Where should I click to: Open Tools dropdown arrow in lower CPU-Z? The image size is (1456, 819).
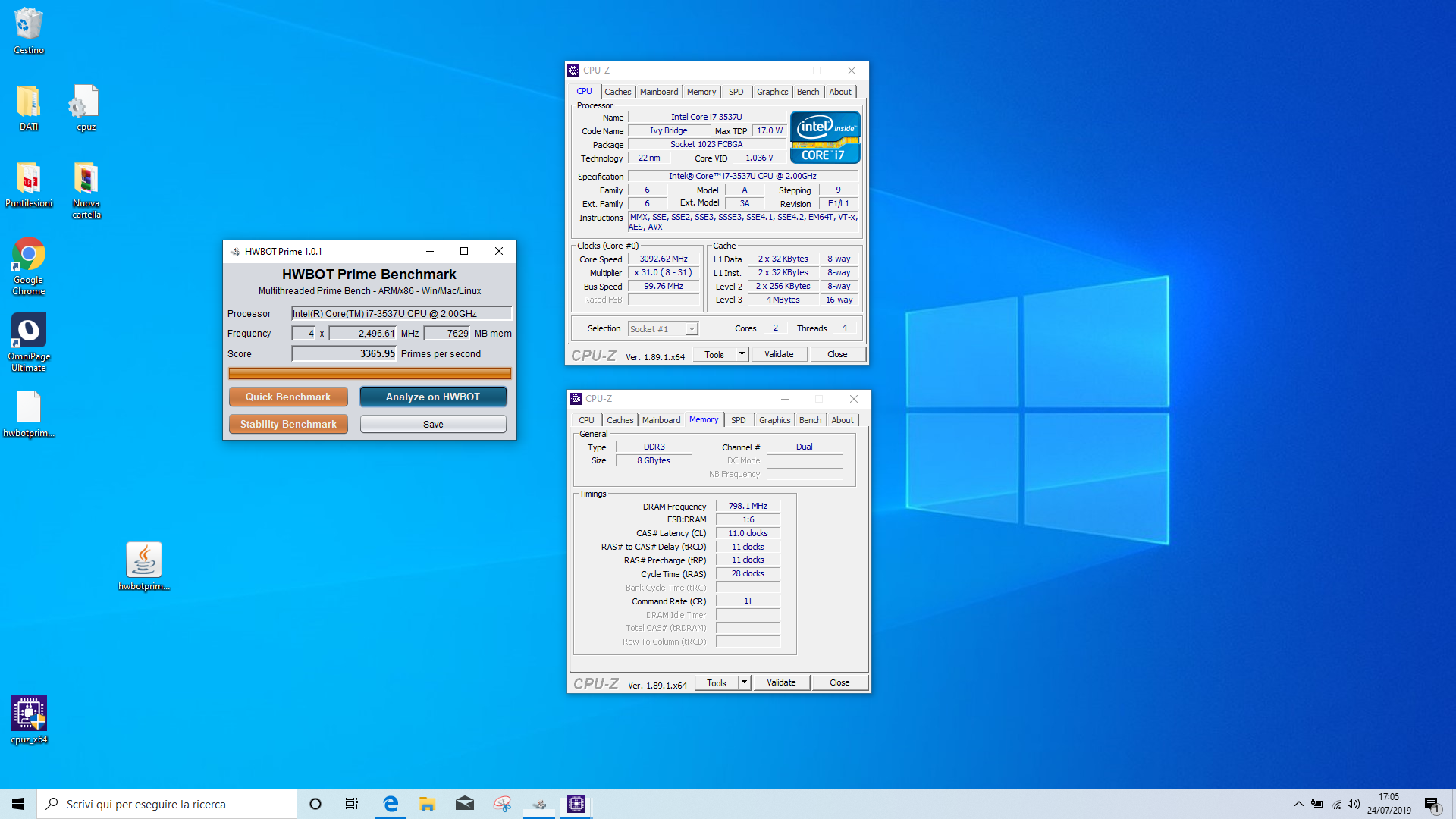click(x=745, y=682)
